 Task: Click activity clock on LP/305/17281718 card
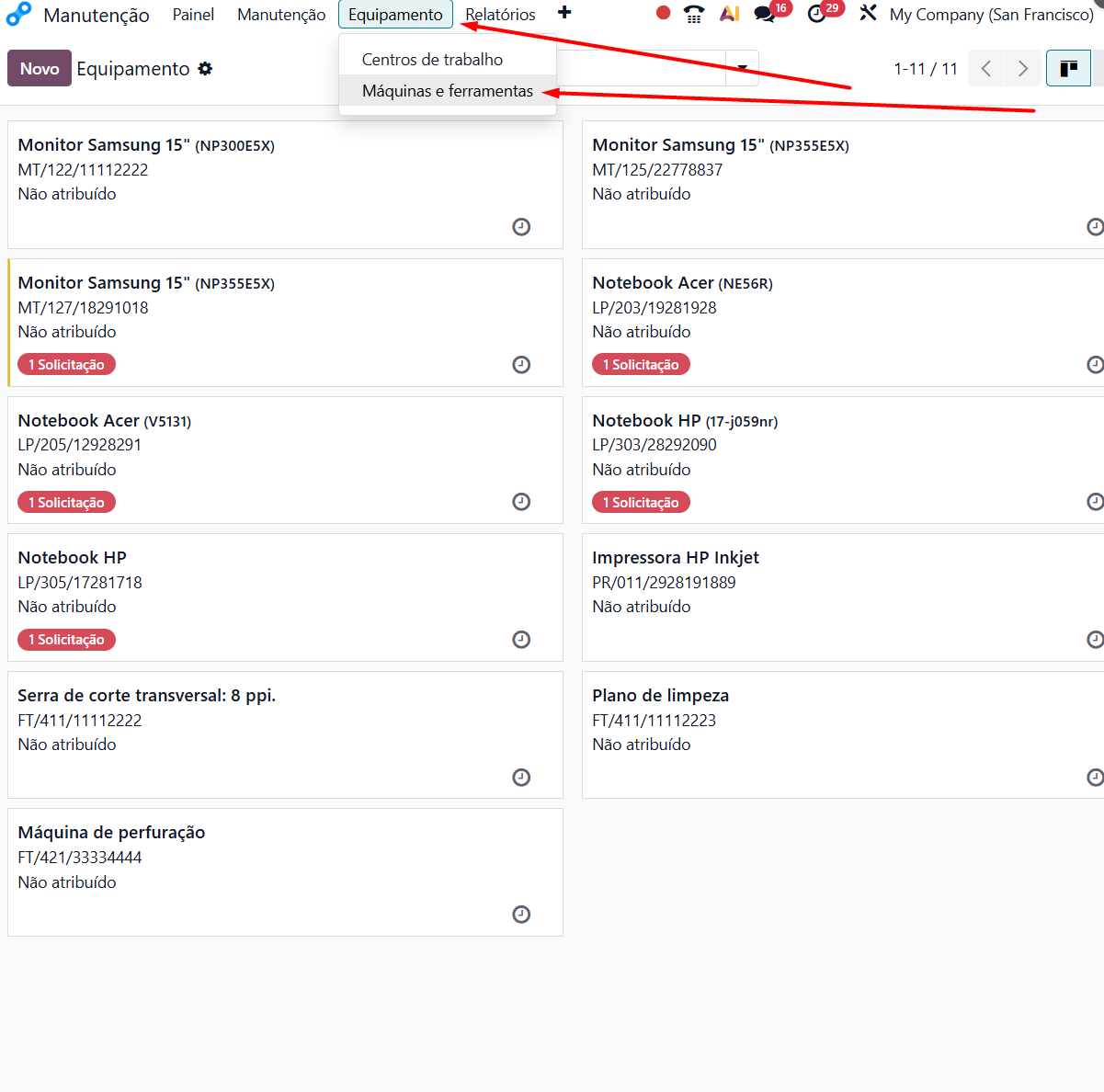521,640
